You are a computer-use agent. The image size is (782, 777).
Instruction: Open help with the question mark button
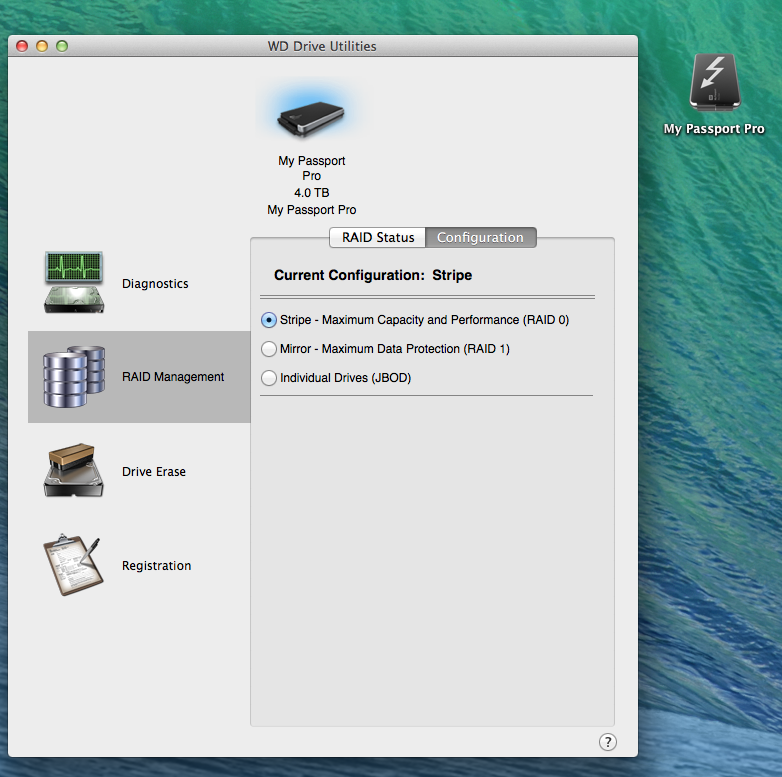pos(607,741)
